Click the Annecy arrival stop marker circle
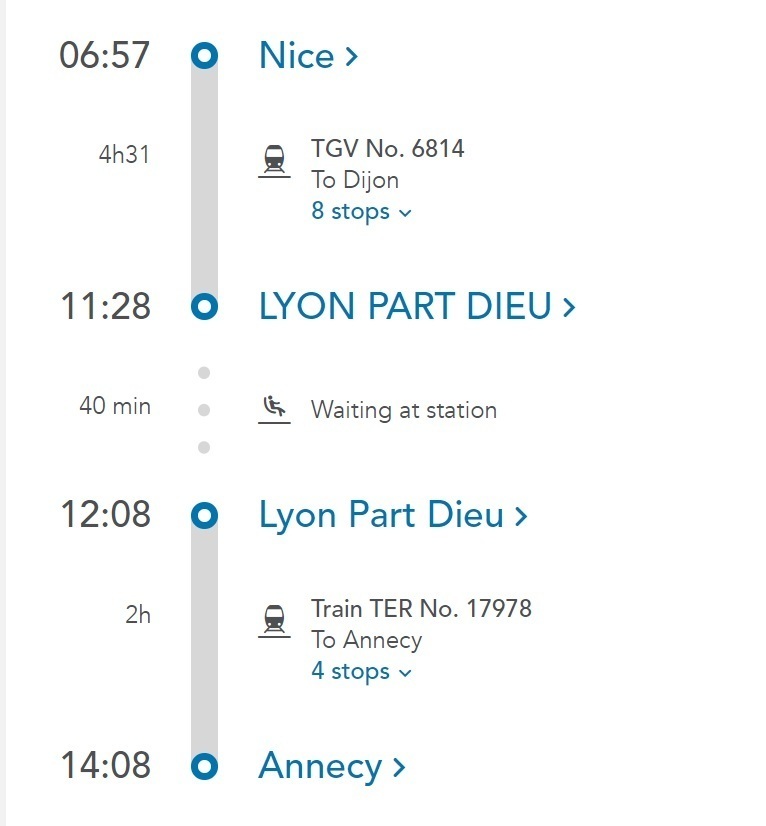The height and width of the screenshot is (826, 766). point(204,766)
